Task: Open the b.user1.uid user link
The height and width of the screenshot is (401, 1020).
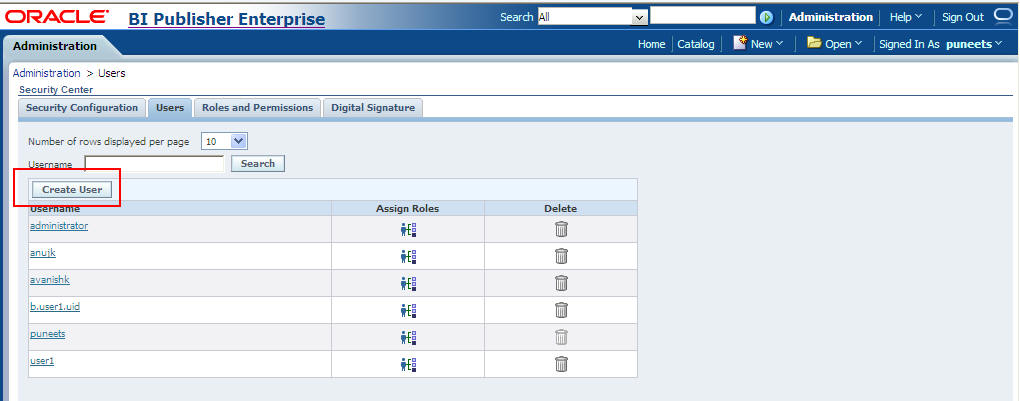Action: (x=55, y=307)
